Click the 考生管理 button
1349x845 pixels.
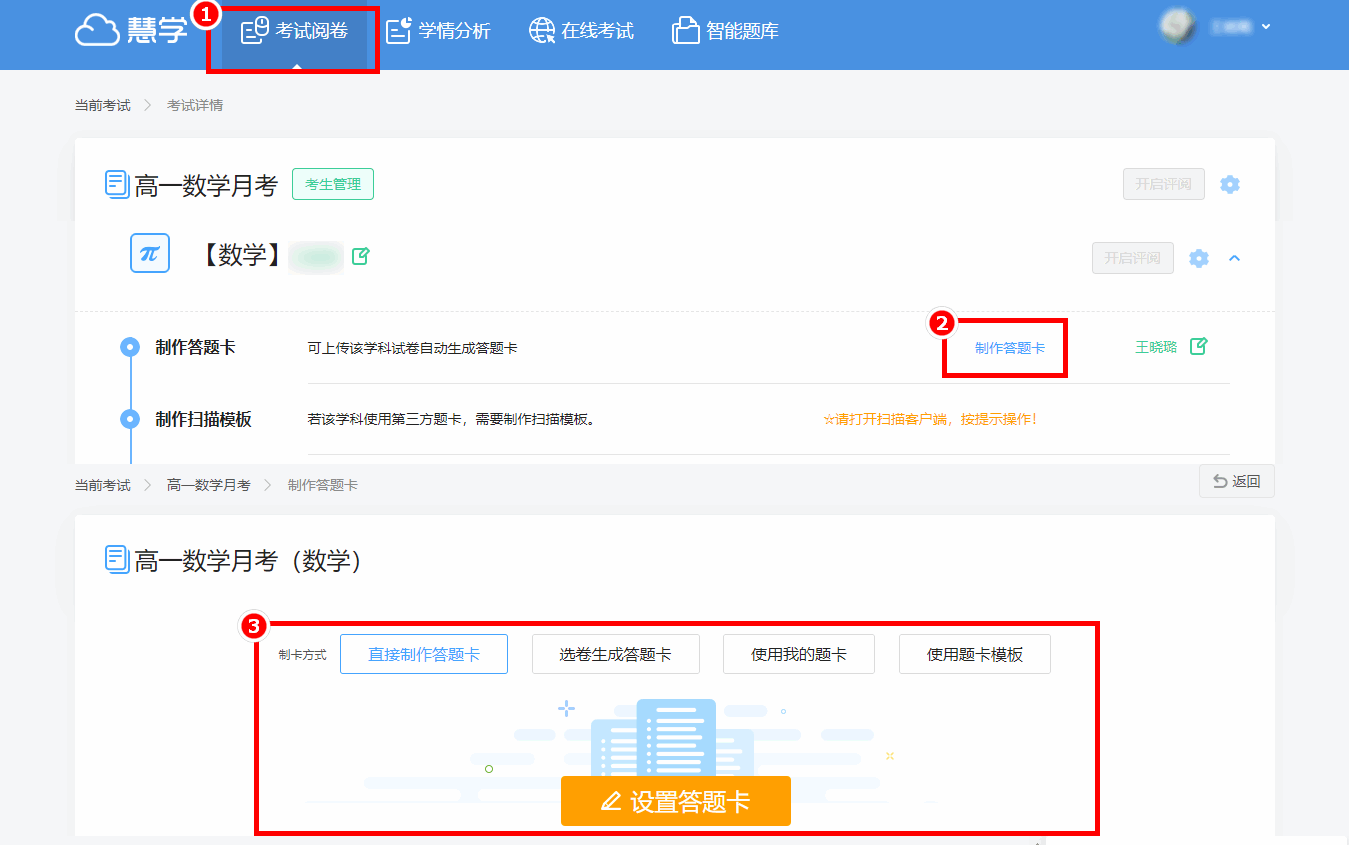(x=333, y=184)
